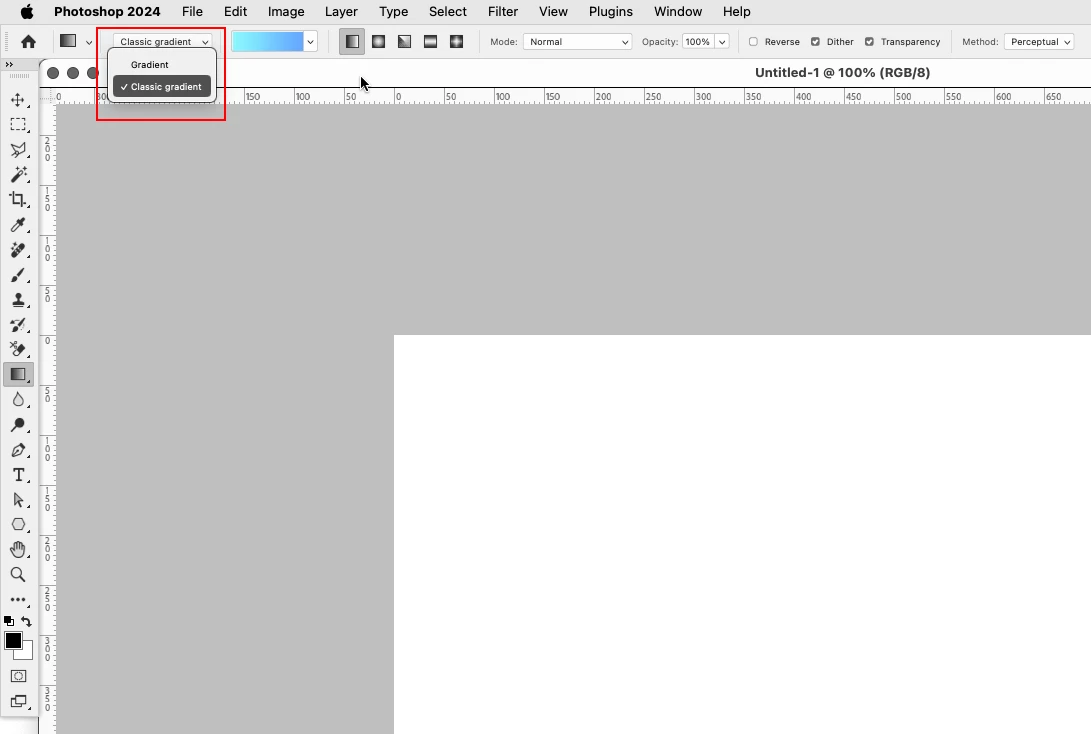This screenshot has width=1091, height=734.
Task: Open the Image menu
Action: tap(286, 12)
